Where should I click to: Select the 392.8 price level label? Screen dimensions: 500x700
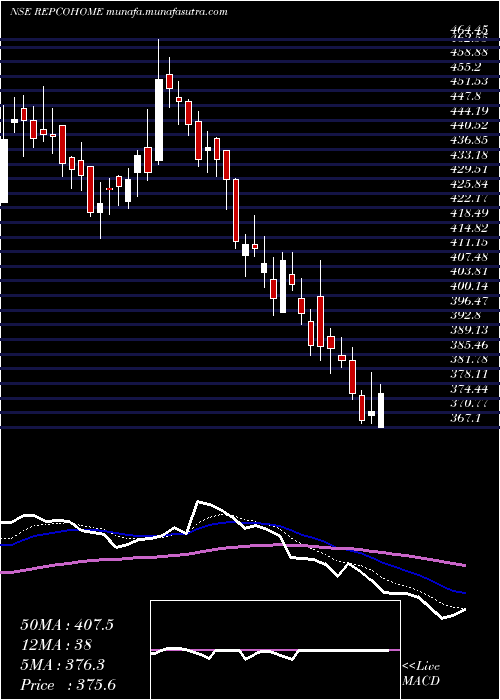coord(466,316)
